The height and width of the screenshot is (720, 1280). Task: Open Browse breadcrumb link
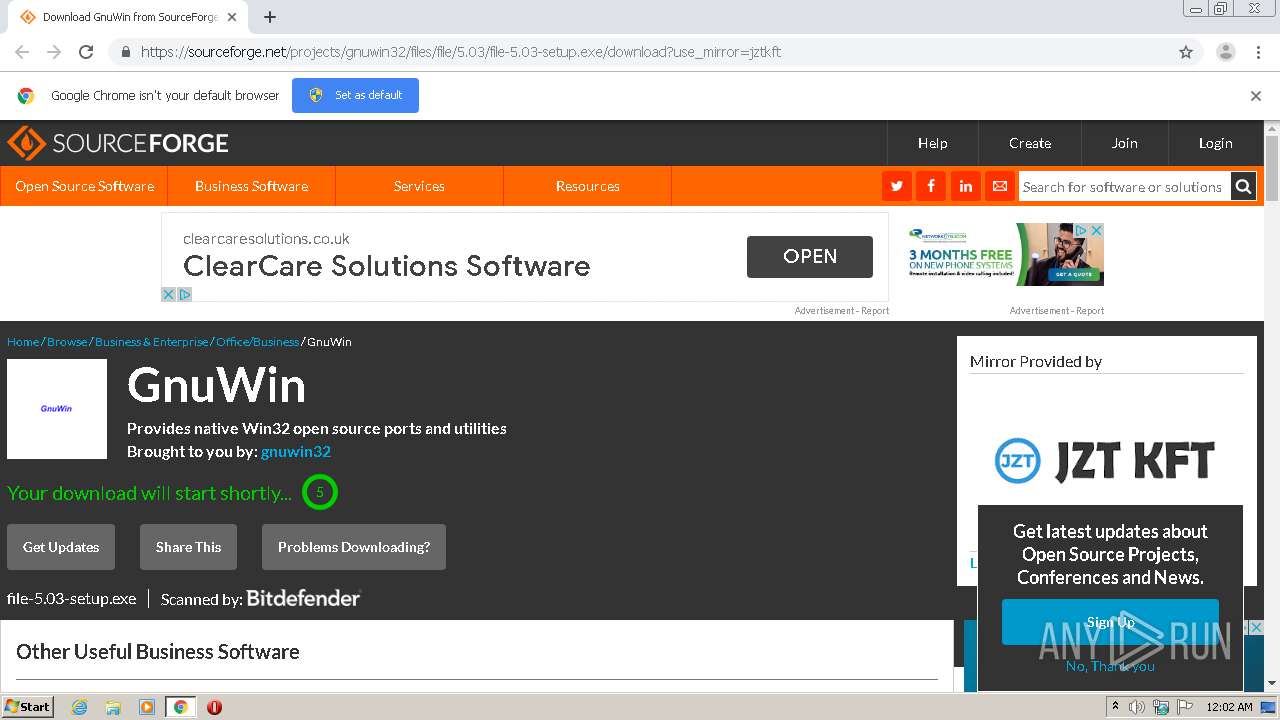[x=67, y=342]
